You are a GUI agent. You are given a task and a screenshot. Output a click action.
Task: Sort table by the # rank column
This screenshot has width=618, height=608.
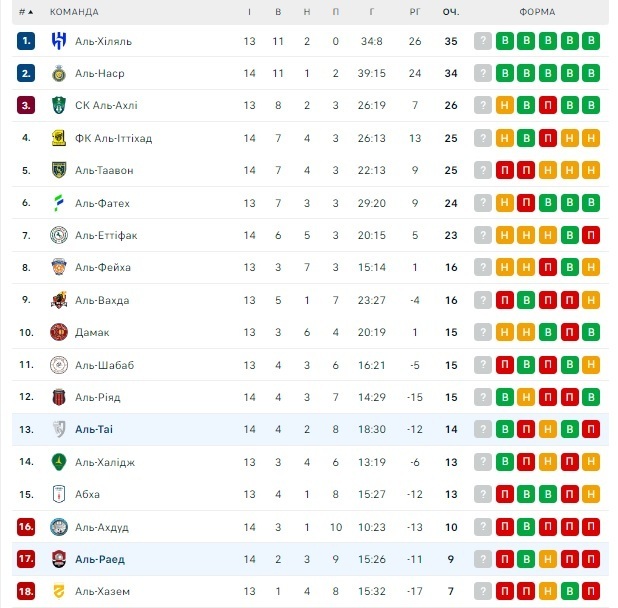pos(25,12)
